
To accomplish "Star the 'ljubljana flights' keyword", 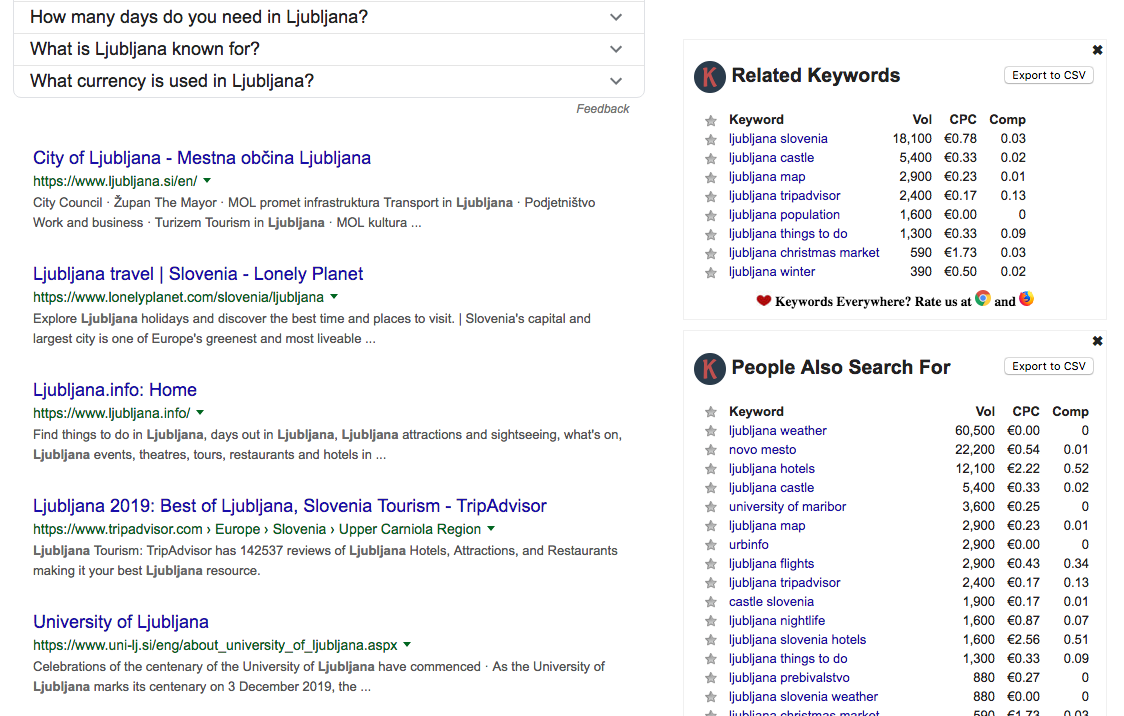I will [x=710, y=565].
